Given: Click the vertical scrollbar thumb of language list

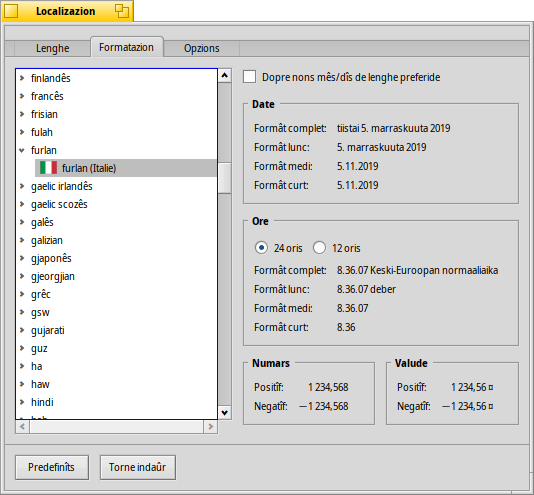Looking at the screenshot, I should point(224,178).
